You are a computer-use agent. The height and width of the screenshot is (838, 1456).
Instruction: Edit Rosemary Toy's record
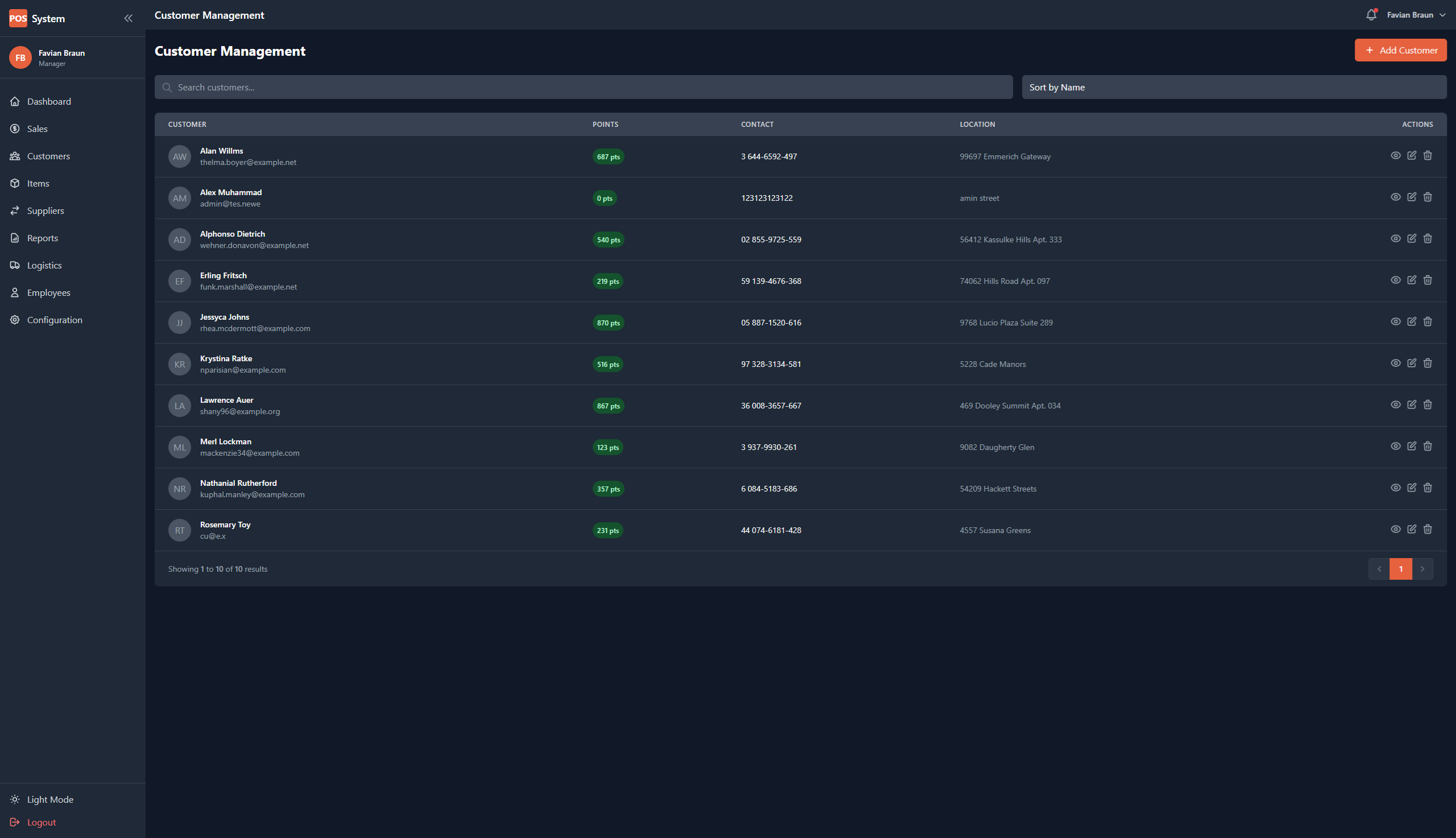point(1412,529)
